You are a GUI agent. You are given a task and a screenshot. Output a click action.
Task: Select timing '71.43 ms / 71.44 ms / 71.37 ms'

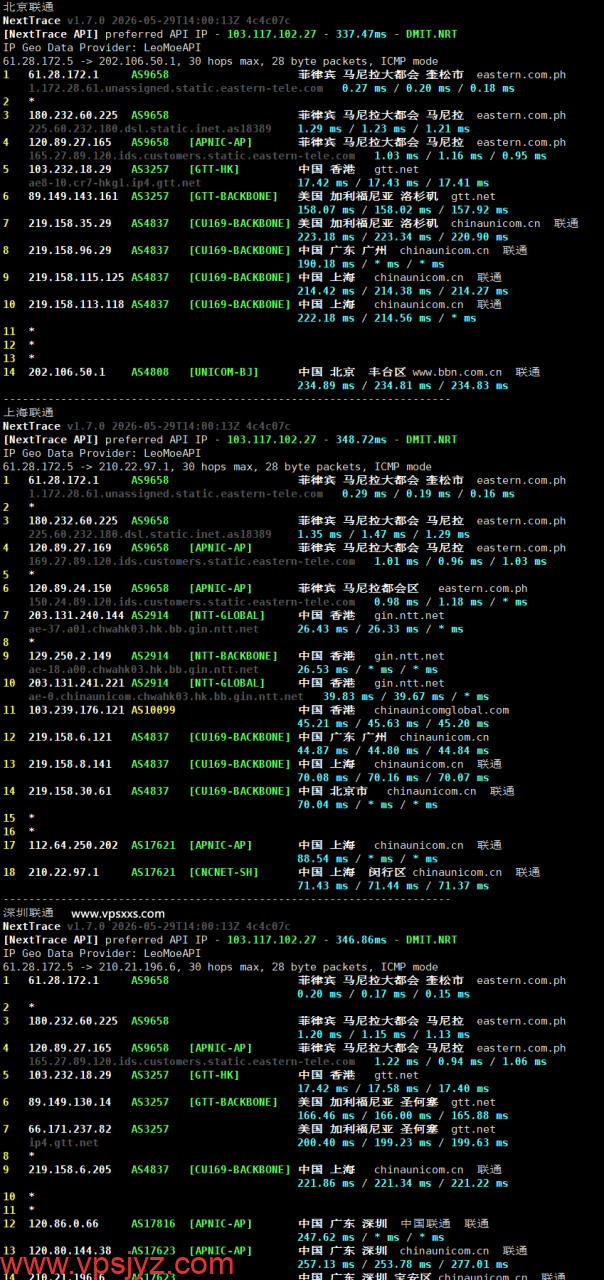pos(394,886)
